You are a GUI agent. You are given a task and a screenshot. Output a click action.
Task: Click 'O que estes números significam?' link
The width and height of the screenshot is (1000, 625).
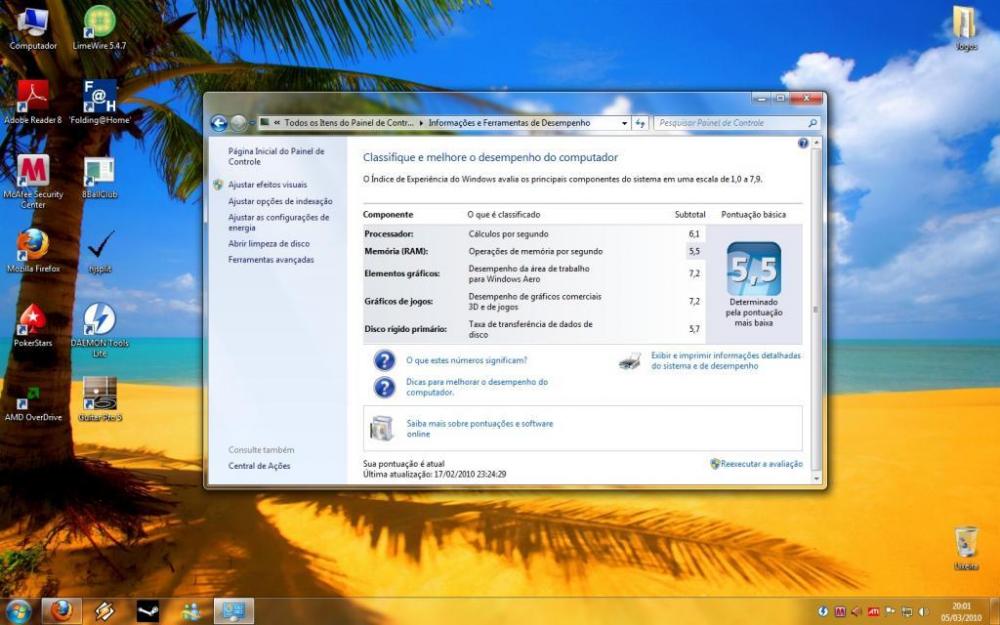[466, 360]
